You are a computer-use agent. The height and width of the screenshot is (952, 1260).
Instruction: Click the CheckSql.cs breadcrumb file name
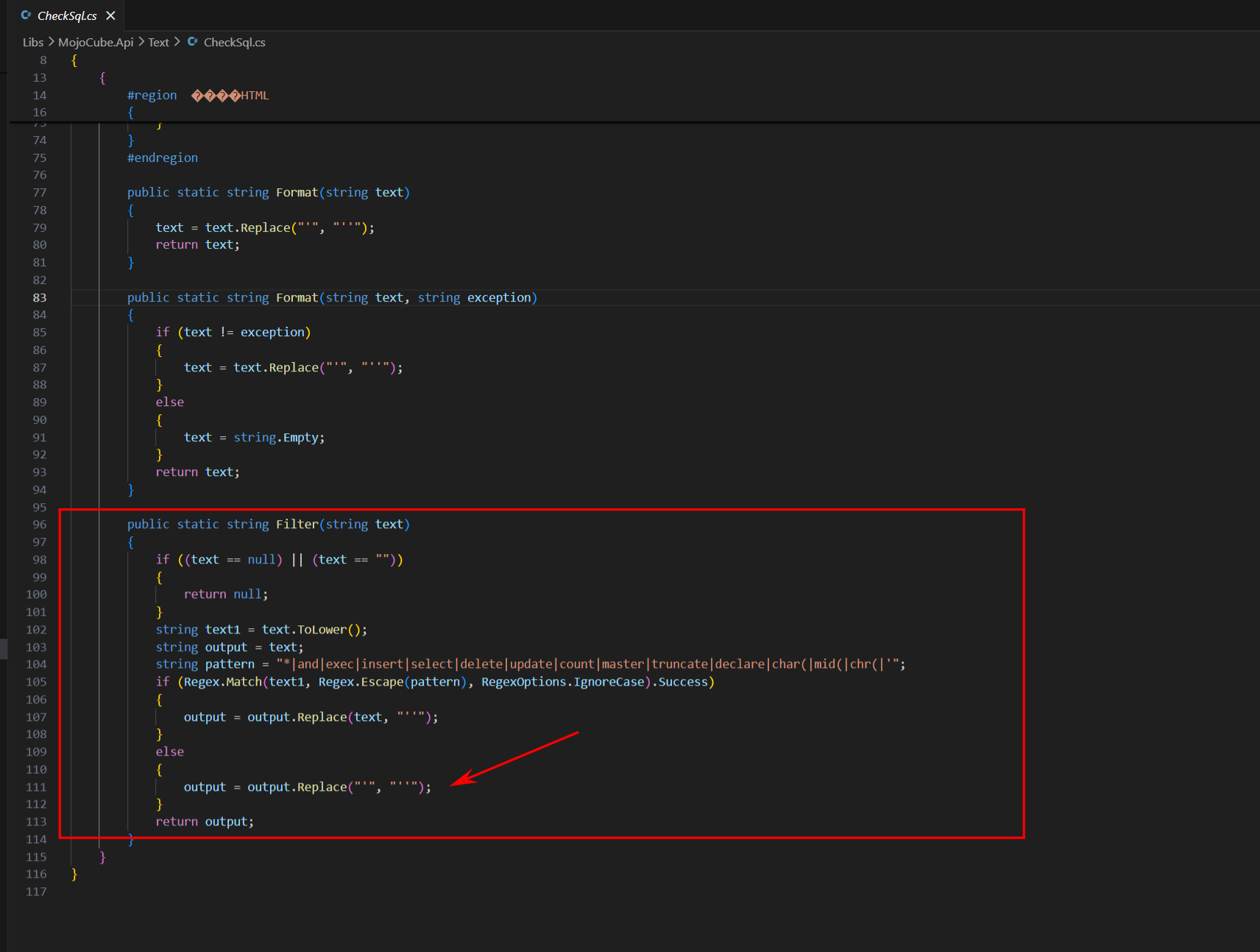[x=234, y=42]
